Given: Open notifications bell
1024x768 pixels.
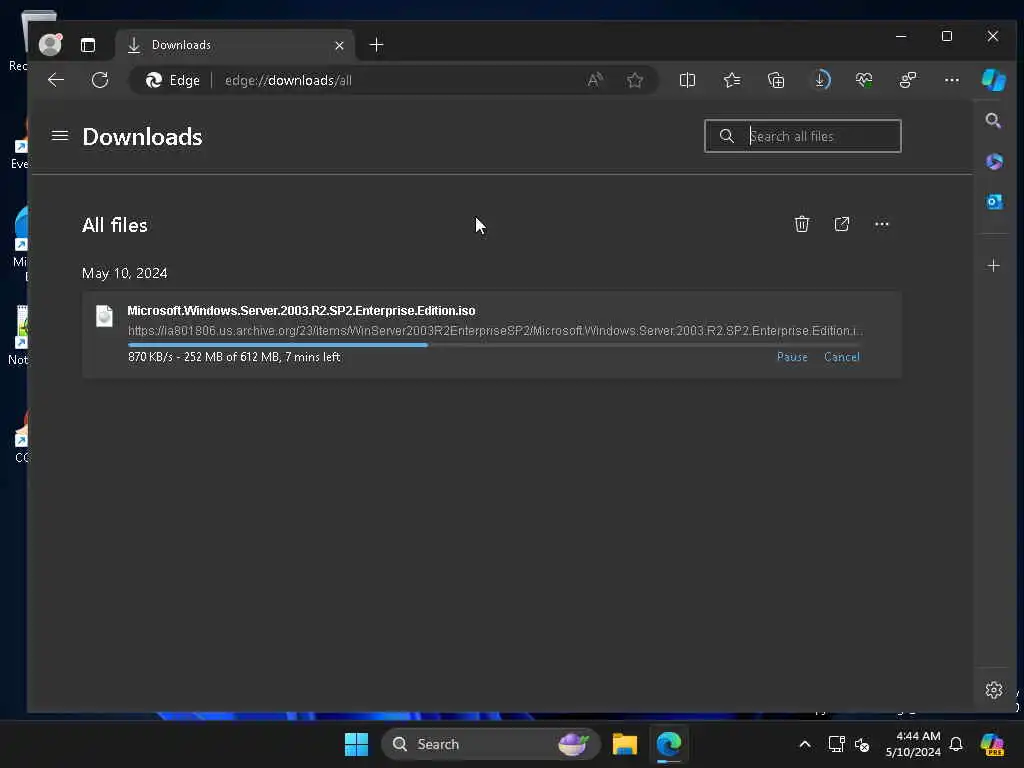Looking at the screenshot, I should tap(955, 744).
